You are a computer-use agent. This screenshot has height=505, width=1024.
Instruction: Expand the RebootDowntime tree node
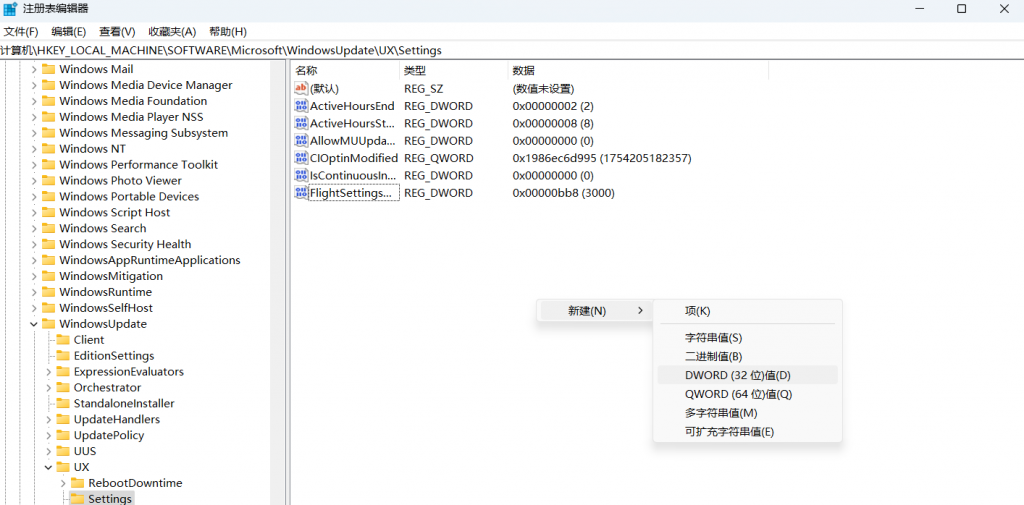(x=63, y=483)
